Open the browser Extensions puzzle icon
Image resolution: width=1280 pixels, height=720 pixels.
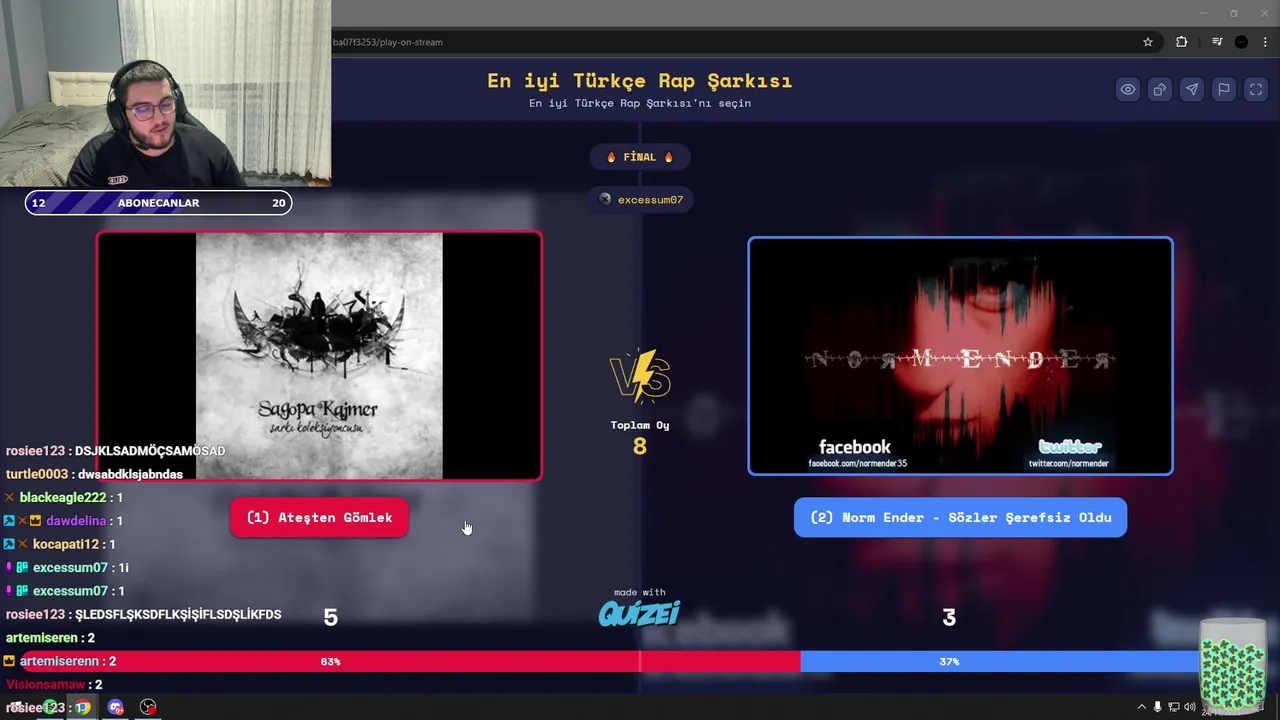point(1182,42)
